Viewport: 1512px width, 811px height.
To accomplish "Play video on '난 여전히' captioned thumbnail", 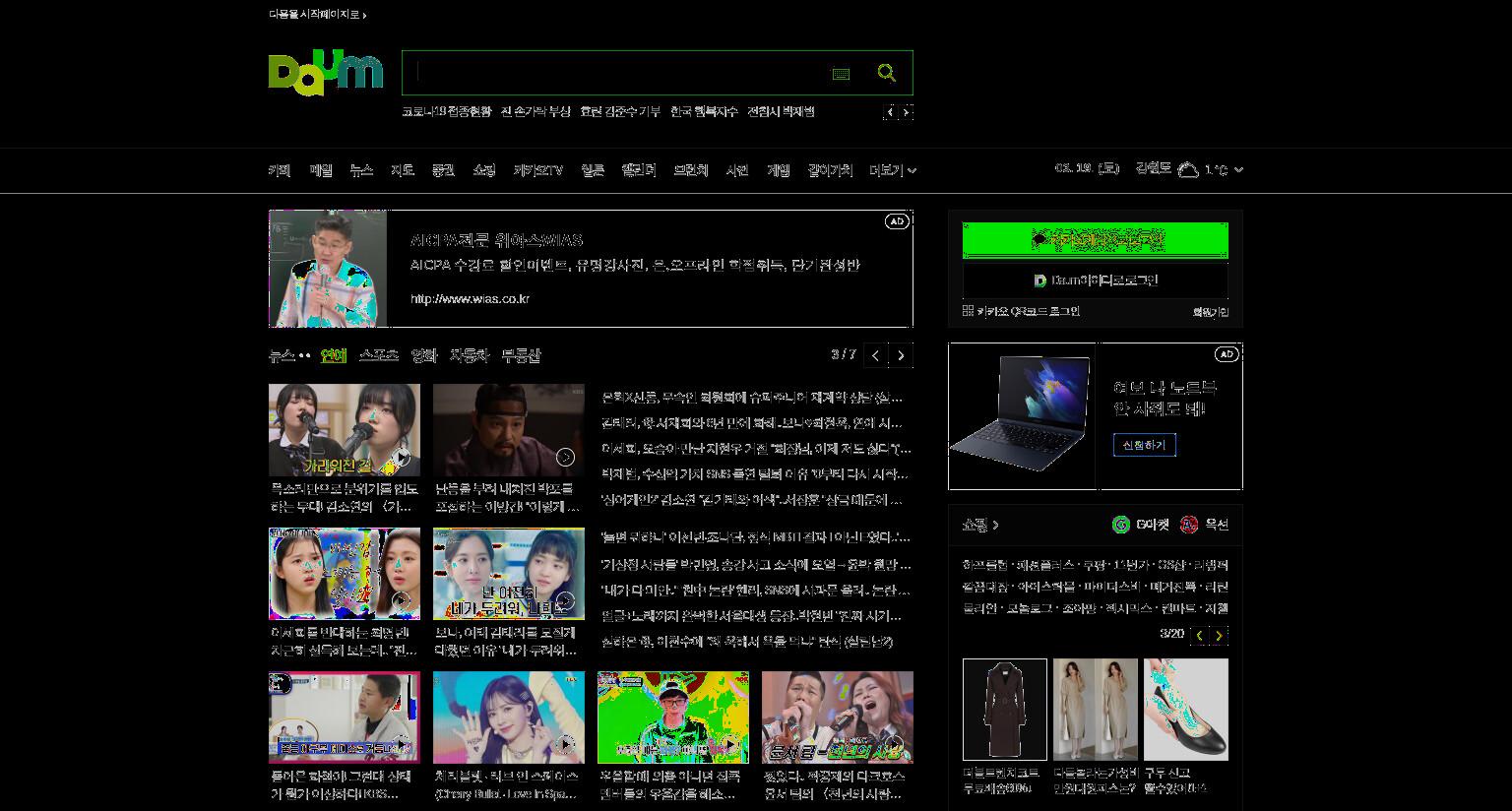I will (565, 600).
